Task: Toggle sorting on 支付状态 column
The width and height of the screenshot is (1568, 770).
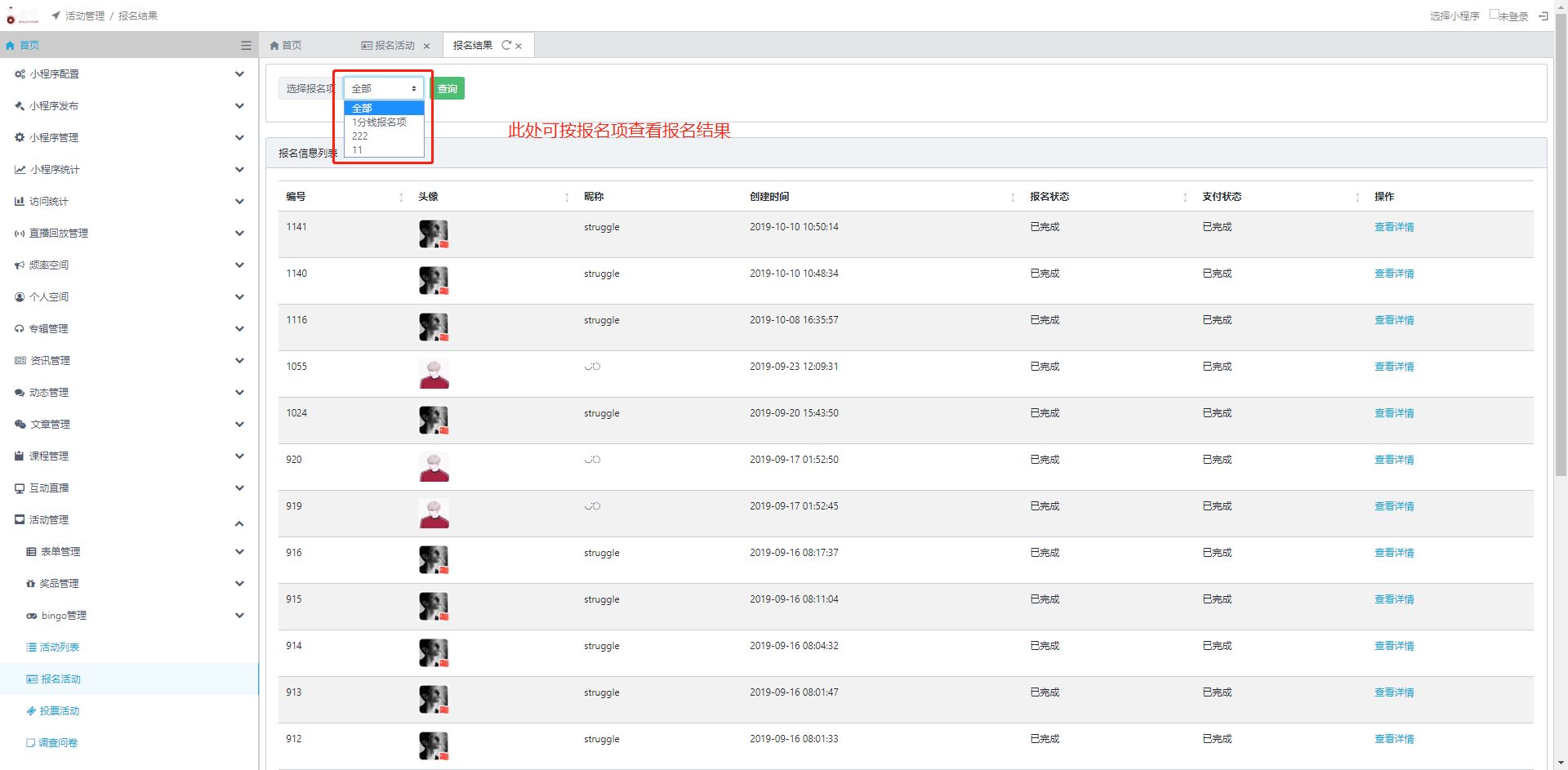Action: tap(1357, 197)
